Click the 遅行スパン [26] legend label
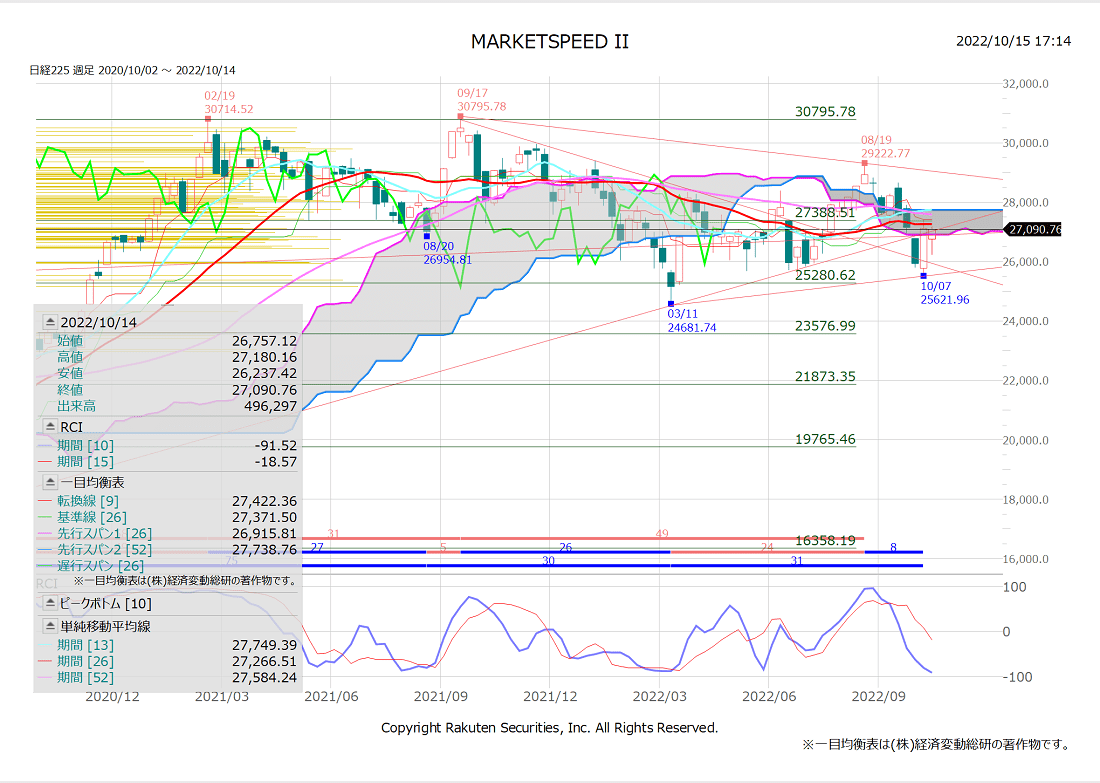This screenshot has height=783, width=1100. pyautogui.click(x=100, y=566)
